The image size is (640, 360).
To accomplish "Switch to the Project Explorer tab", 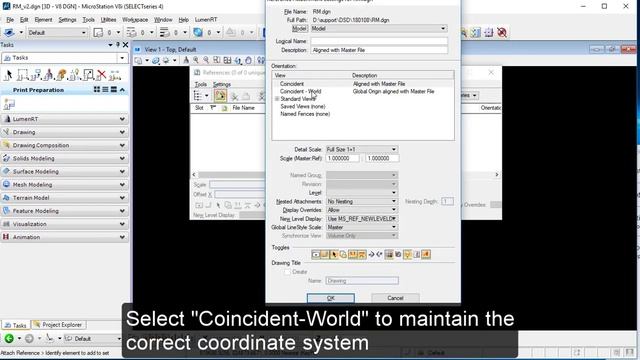I will [58, 325].
